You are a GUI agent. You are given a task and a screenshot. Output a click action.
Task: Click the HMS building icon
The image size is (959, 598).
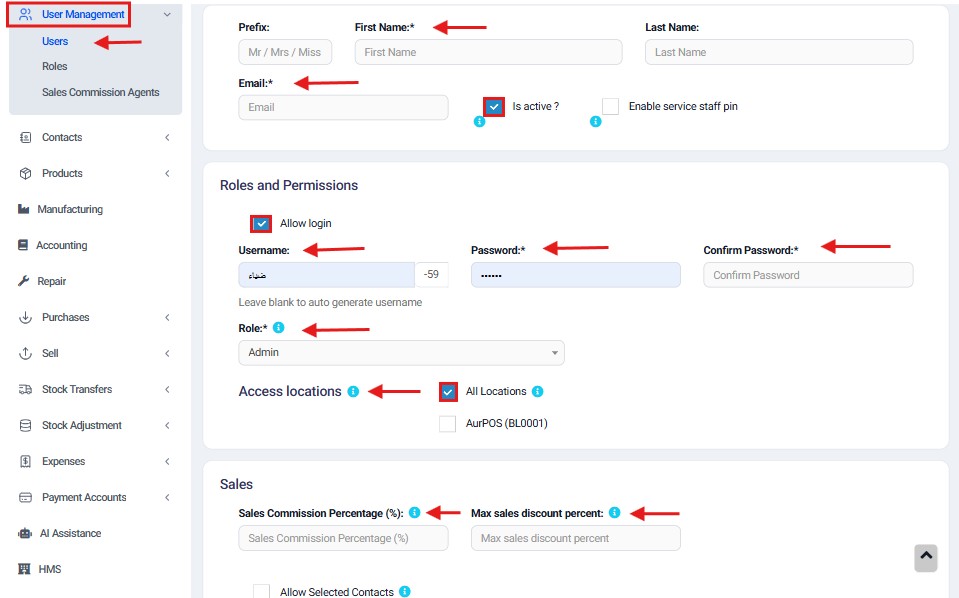pyautogui.click(x=24, y=569)
